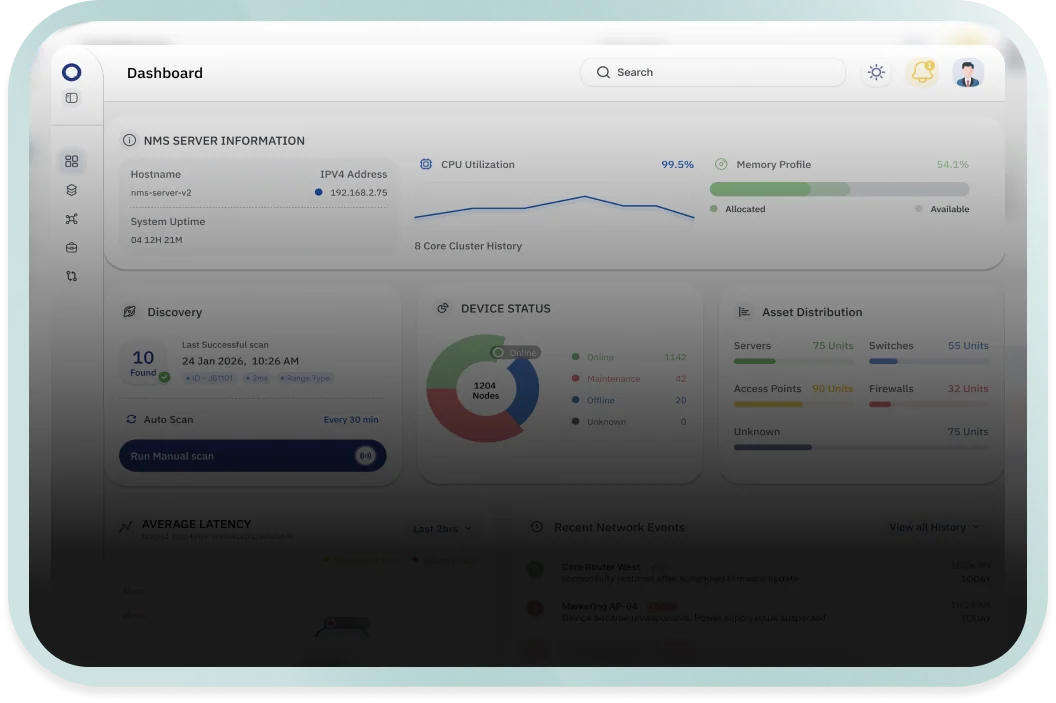Viewport: 1056px width, 703px height.
Task: Open the user profile avatar
Action: 968,73
